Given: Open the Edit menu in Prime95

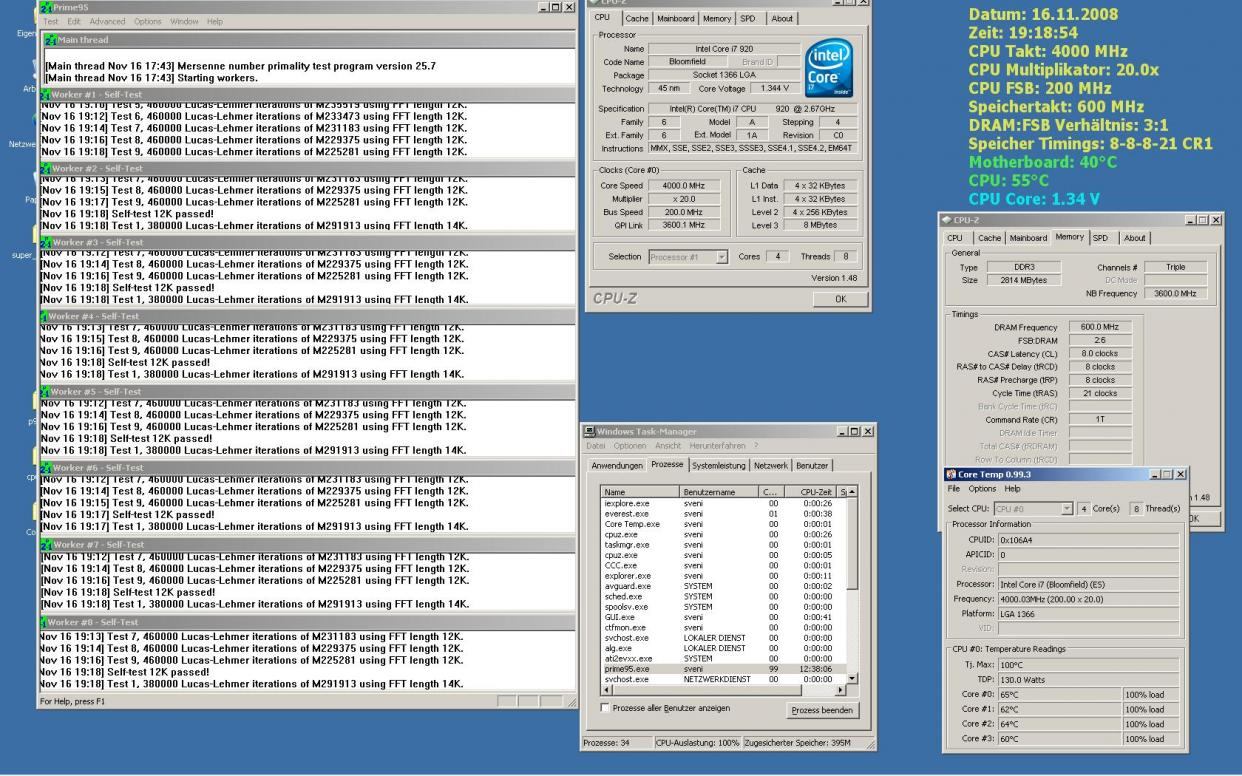Looking at the screenshot, I should [x=73, y=22].
